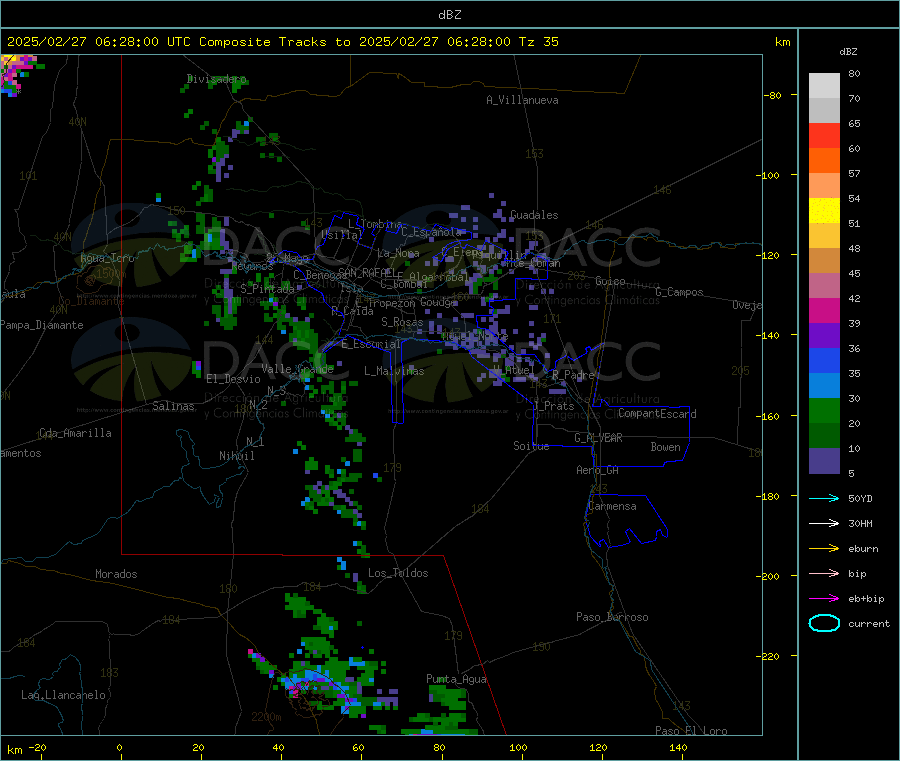Click the 'km' label at top right

[782, 42]
